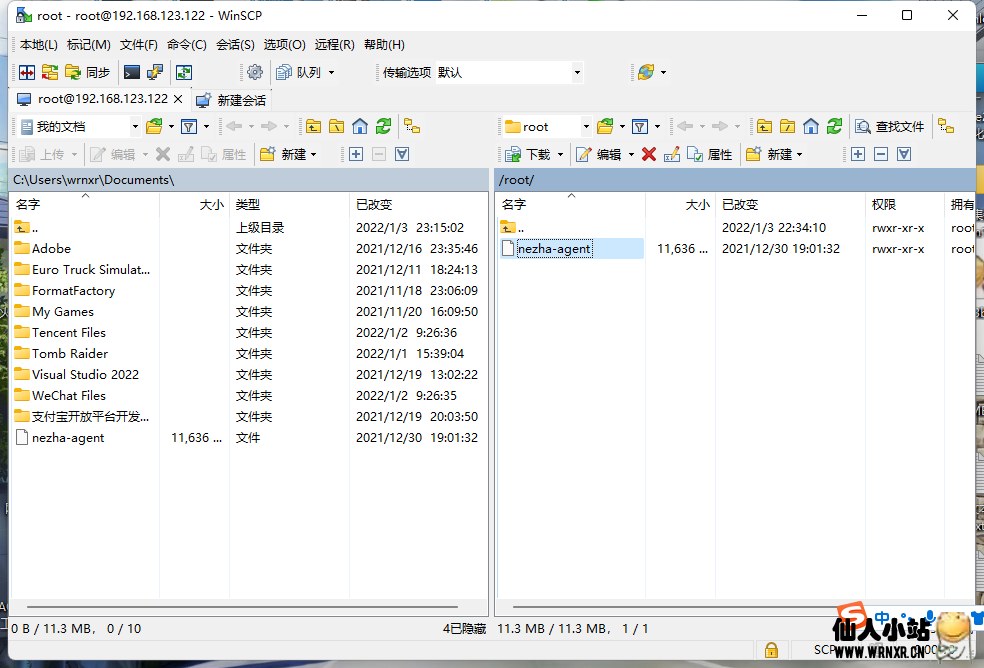Viewport: 984px width, 668px height.
Task: Select the Visual Studio 2022 folder
Action: 85,375
